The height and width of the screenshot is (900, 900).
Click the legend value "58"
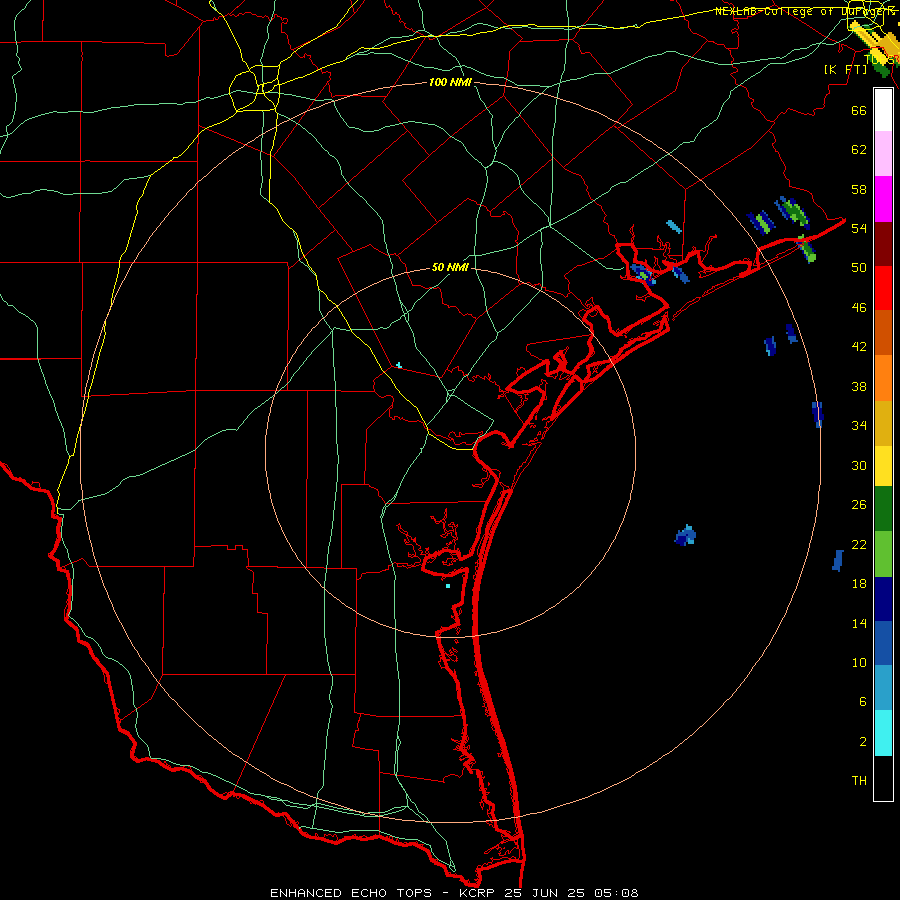point(859,189)
